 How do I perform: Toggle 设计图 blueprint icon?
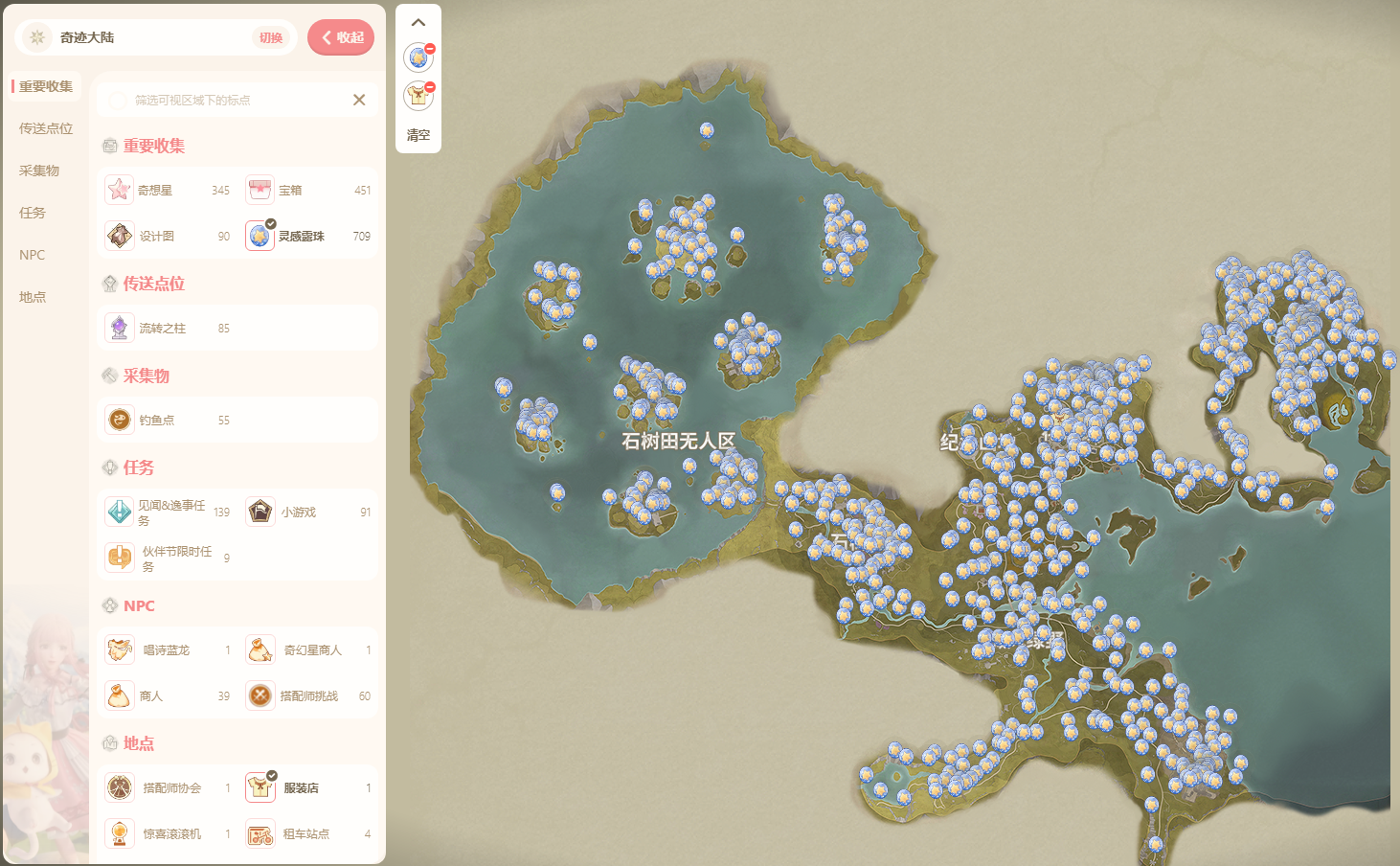119,236
